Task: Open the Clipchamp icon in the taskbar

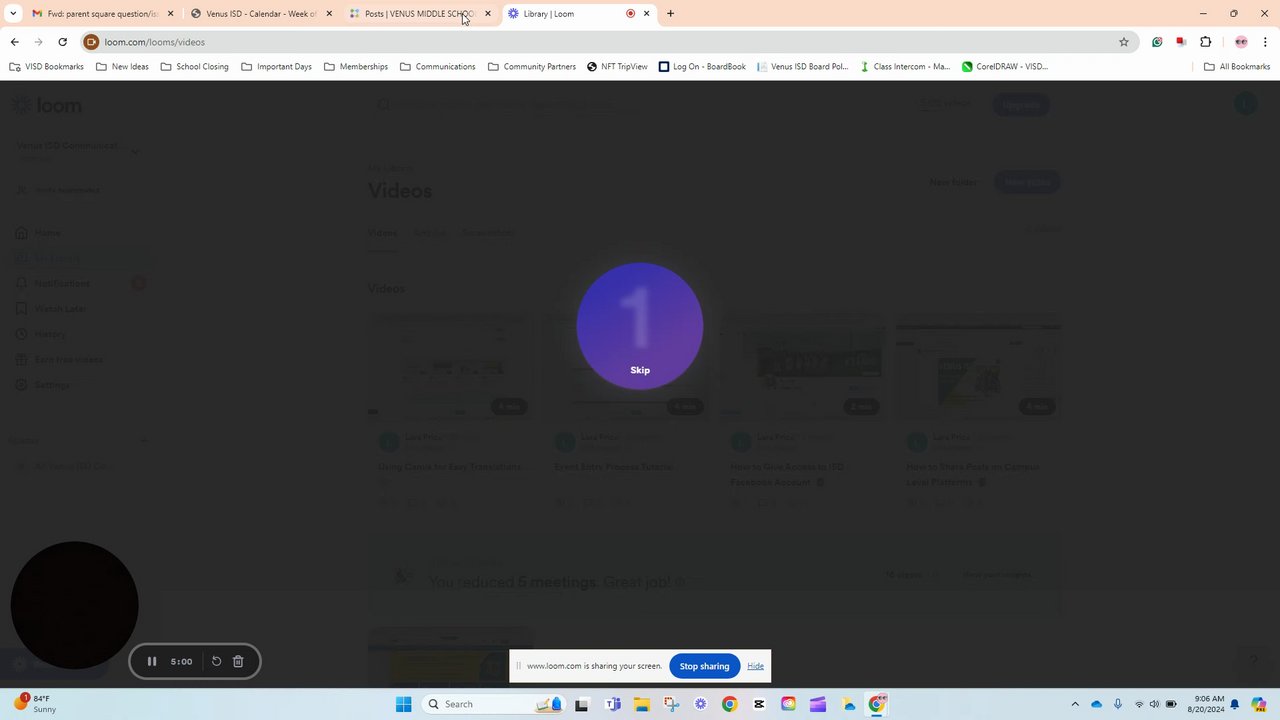Action: pyautogui.click(x=818, y=704)
